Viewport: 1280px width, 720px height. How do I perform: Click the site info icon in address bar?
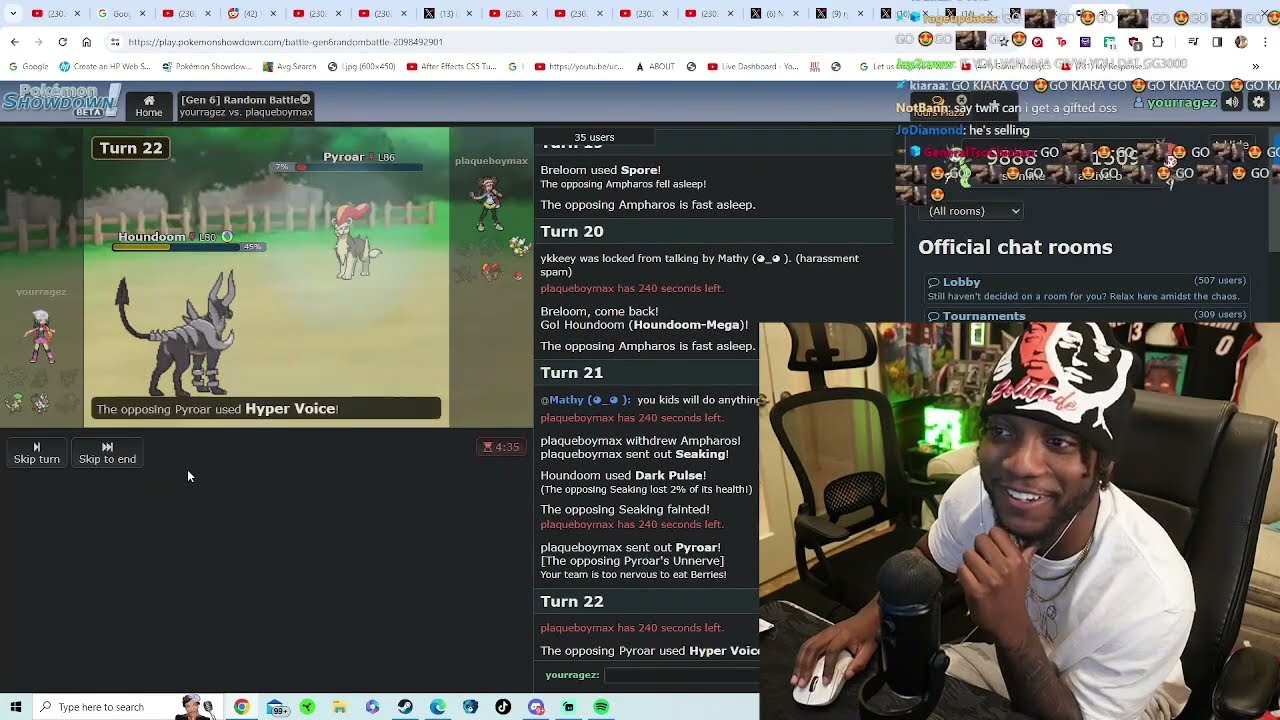pos(115,42)
